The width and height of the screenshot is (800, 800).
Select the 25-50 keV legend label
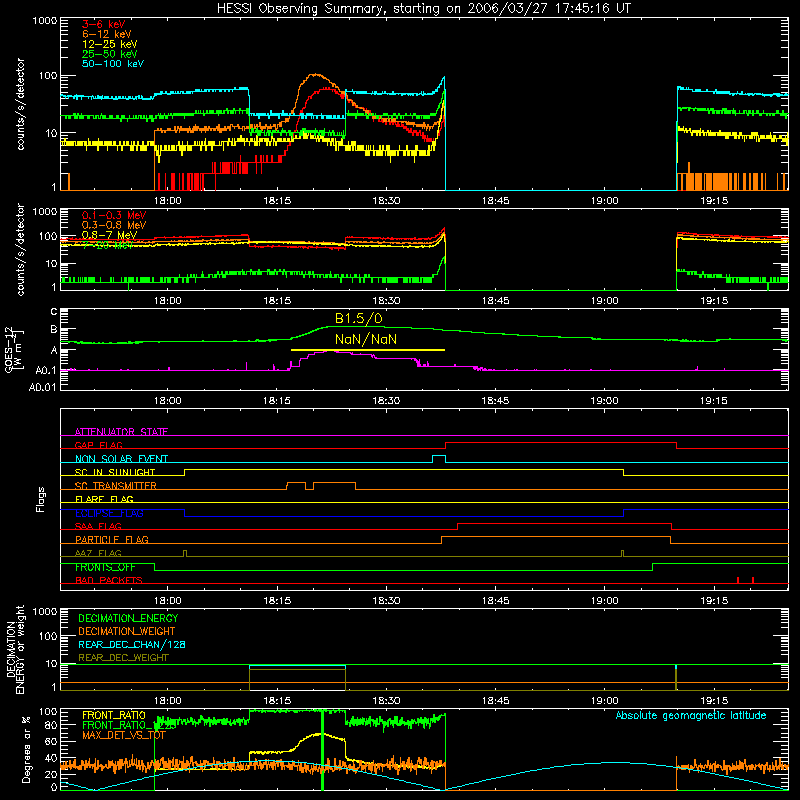(x=110, y=54)
